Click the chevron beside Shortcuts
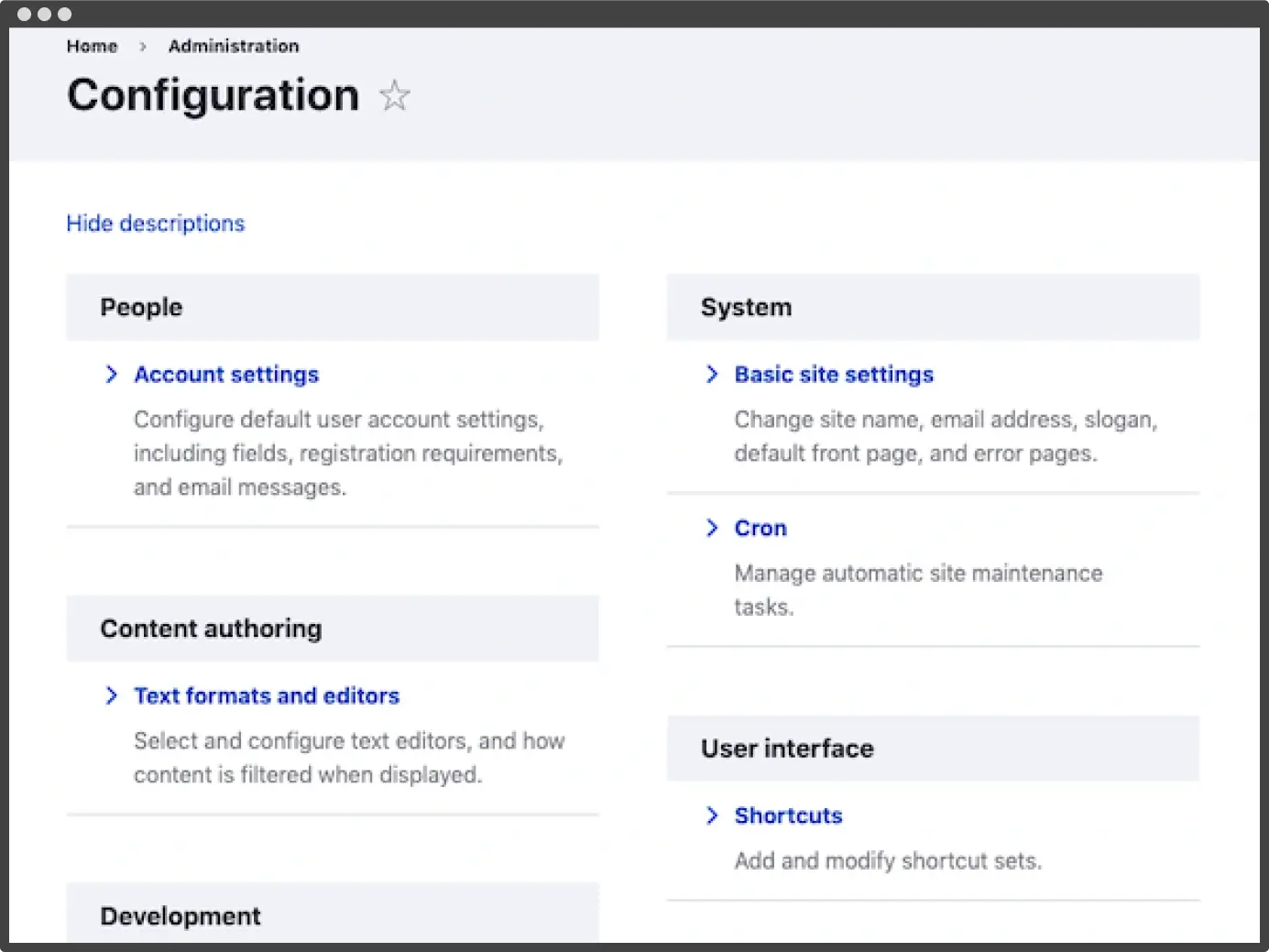 tap(712, 815)
